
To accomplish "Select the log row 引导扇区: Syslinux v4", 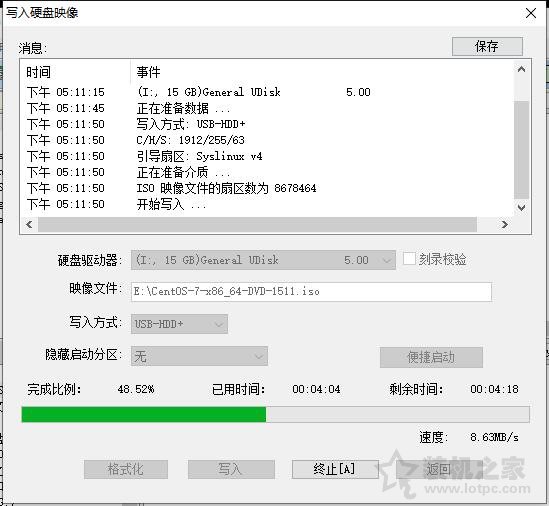I will tap(266, 156).
